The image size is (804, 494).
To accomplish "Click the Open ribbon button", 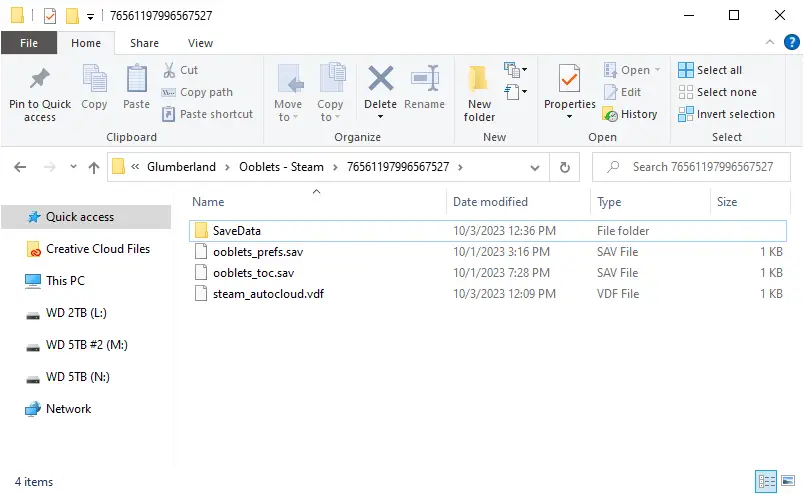I will pos(632,70).
